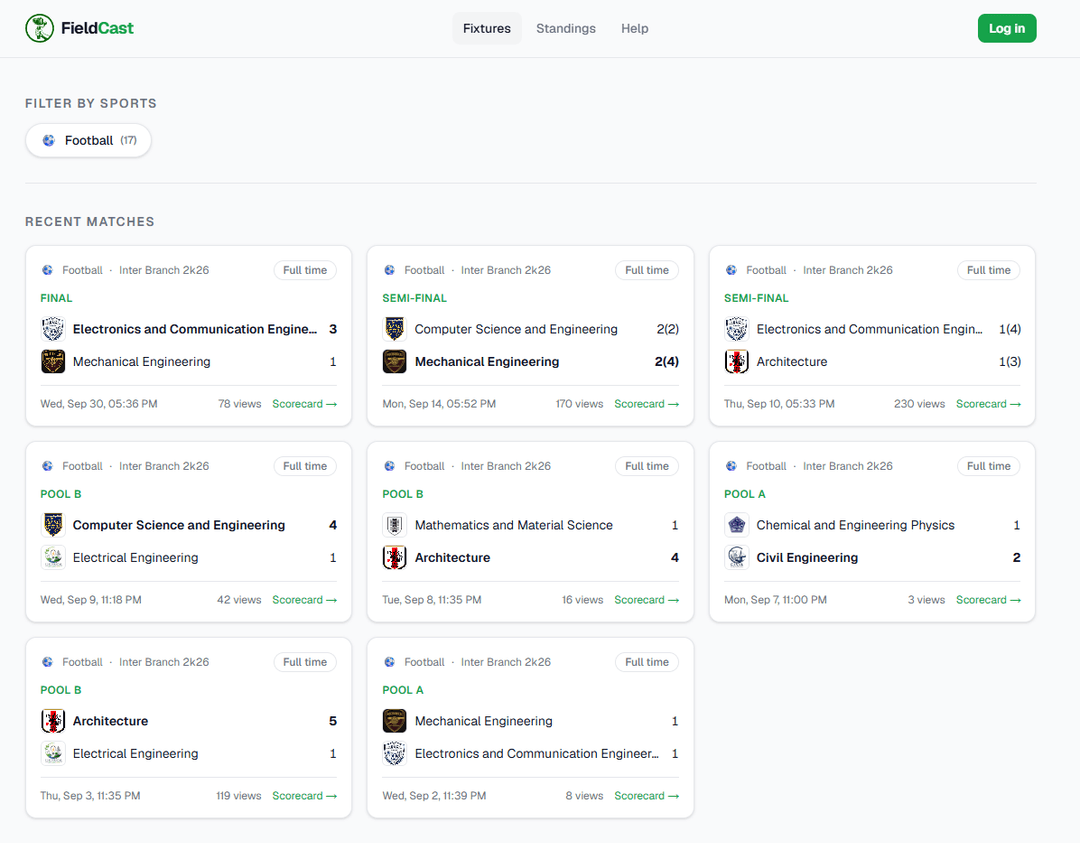
Task: Click Architecture crest in Sep 8 Pool B card
Action: [395, 557]
